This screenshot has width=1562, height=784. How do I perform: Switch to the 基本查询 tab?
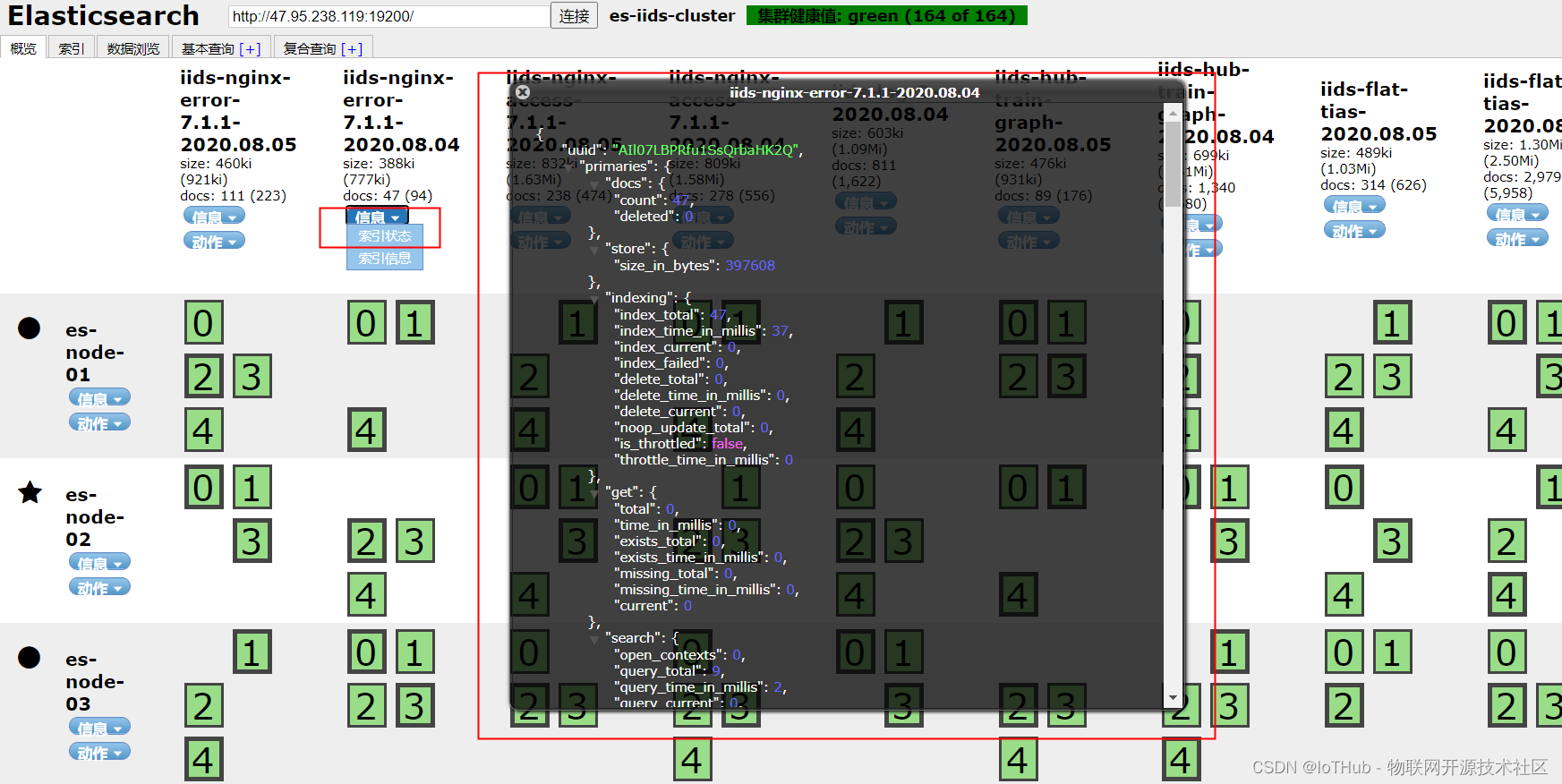(221, 48)
